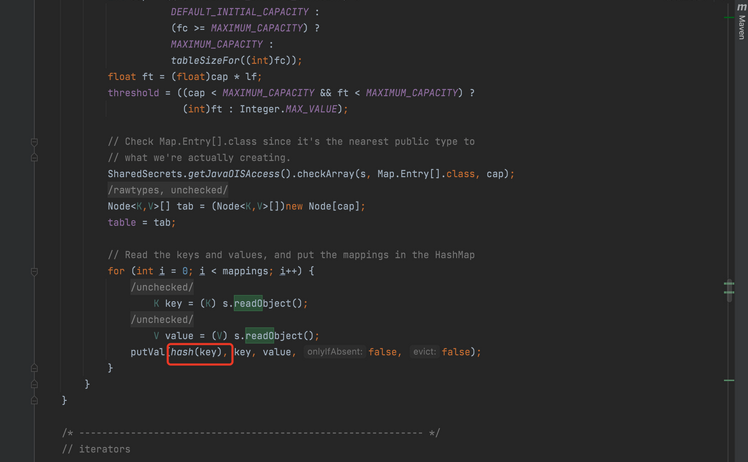The height and width of the screenshot is (462, 748).
Task: Place caret on 'putVal' method call
Action: tap(147, 352)
